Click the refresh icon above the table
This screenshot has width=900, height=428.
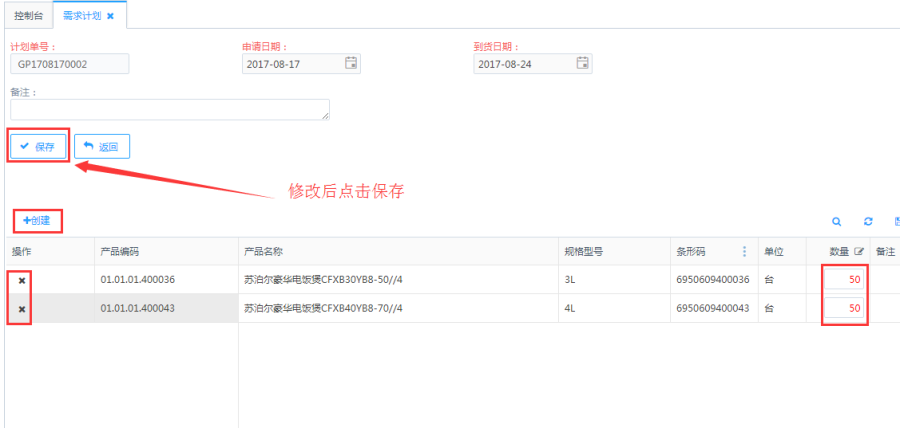868,221
